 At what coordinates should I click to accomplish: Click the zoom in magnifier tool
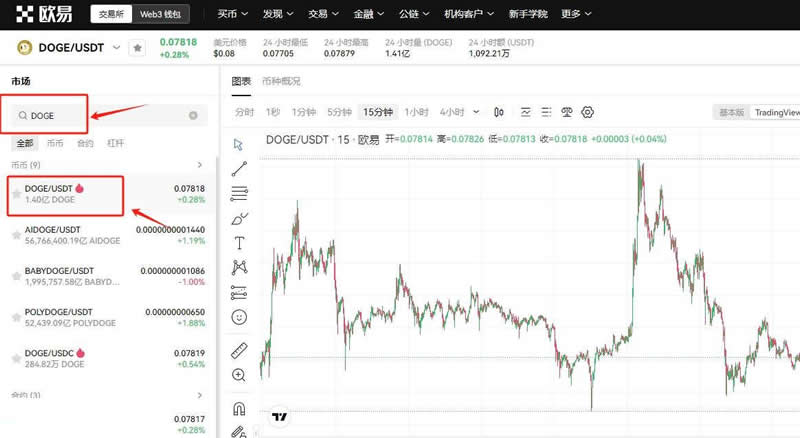point(239,375)
